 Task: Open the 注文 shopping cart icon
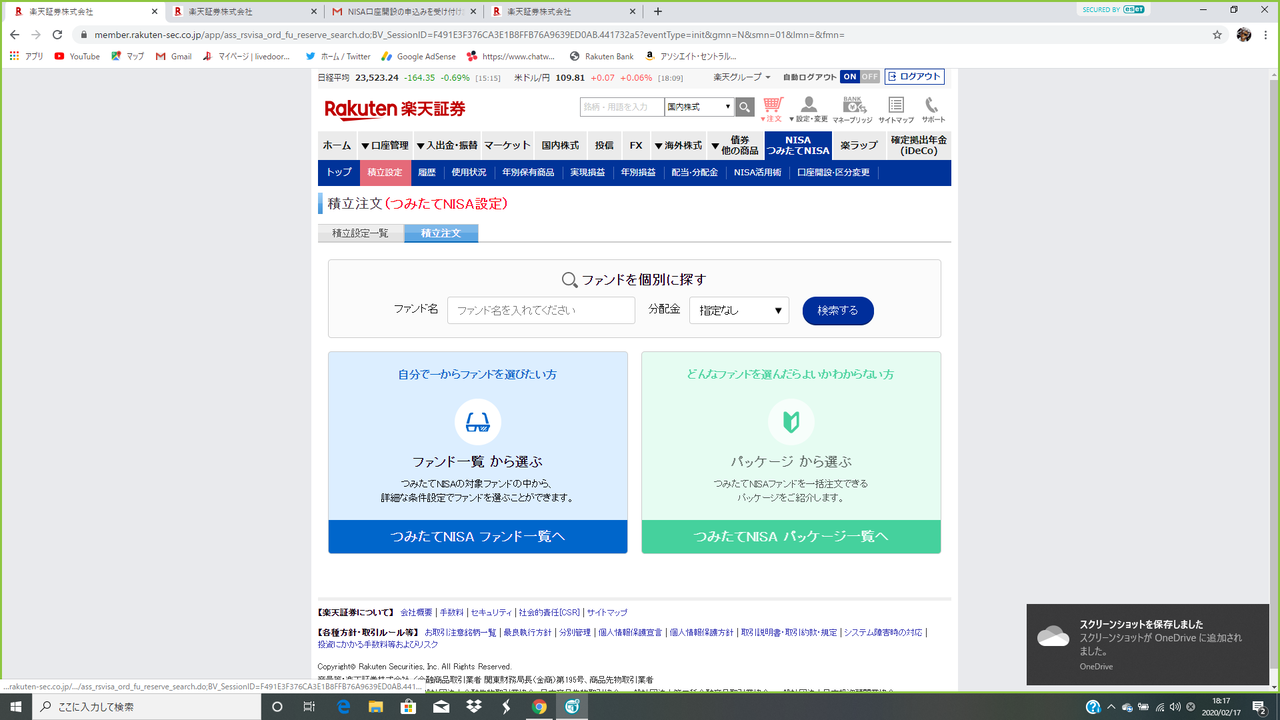(772, 109)
